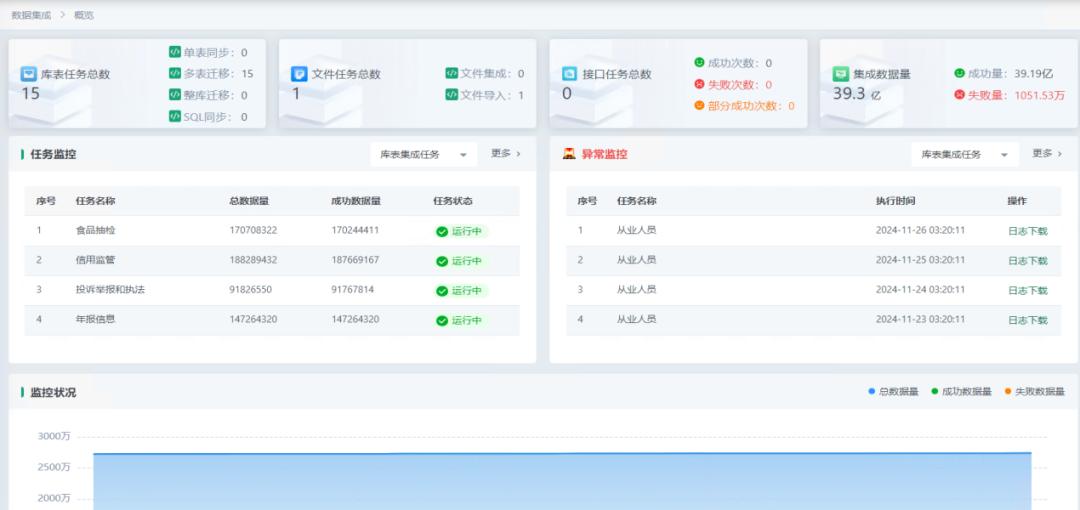Click the code icon beside 文件导入
1080x510 pixels.
pos(452,94)
